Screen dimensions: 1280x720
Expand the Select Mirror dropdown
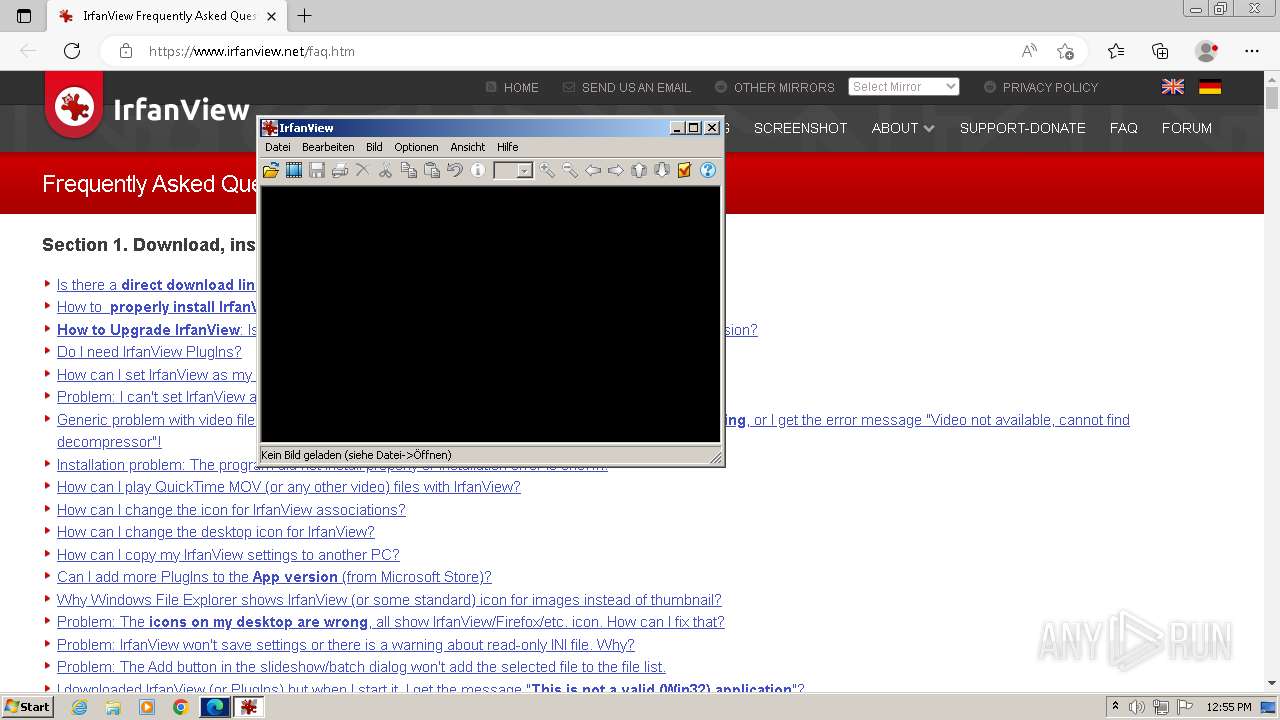(904, 87)
